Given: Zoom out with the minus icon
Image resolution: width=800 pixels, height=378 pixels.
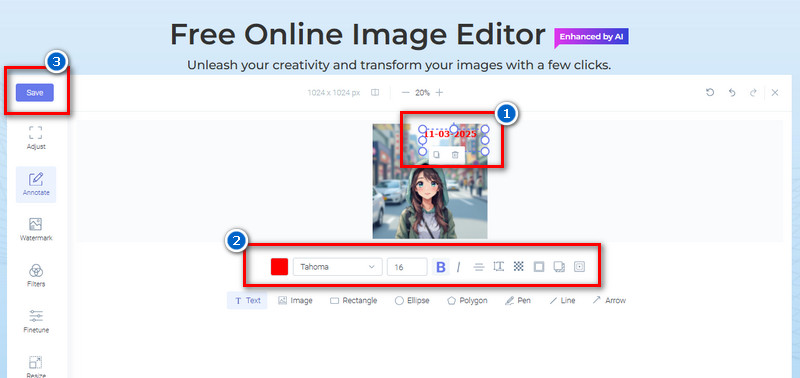Looking at the screenshot, I should pyautogui.click(x=406, y=93).
